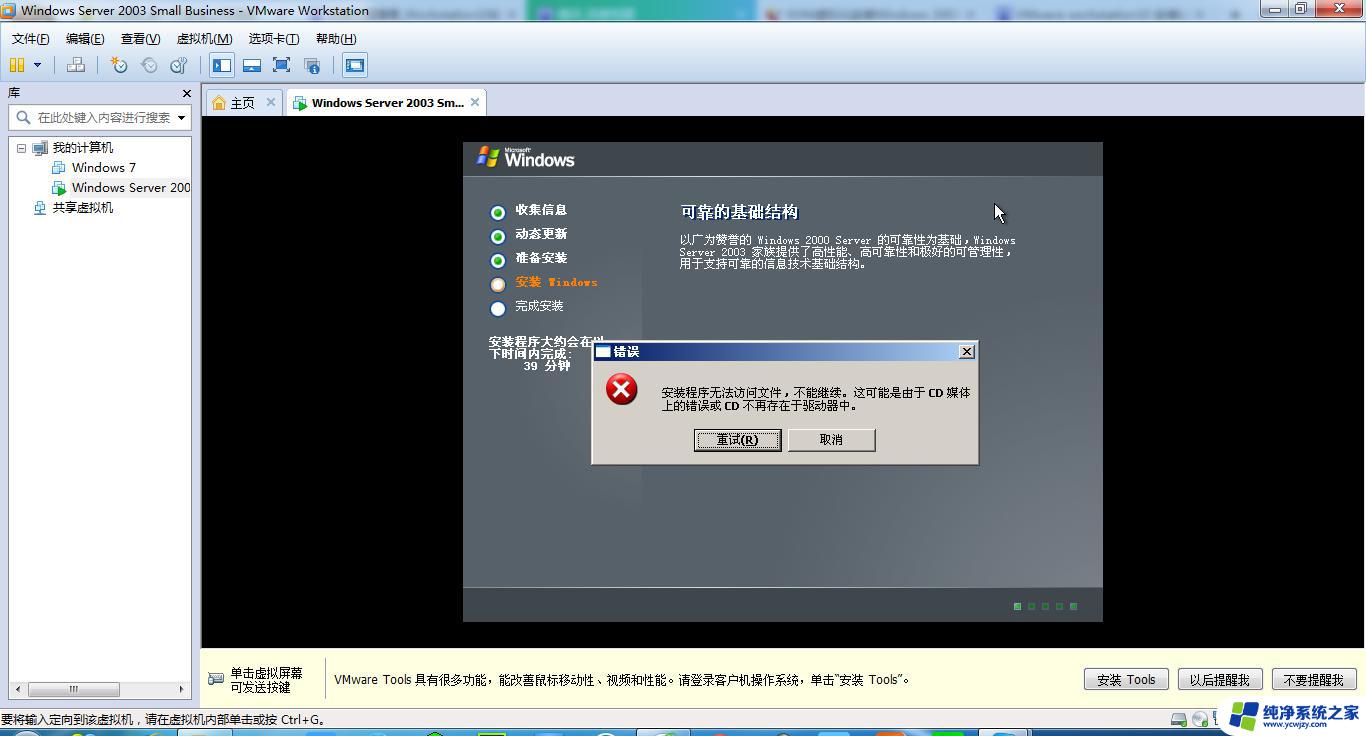This screenshot has width=1366, height=736.
Task: Take a snapshot of this virtual machine
Action: [x=119, y=65]
